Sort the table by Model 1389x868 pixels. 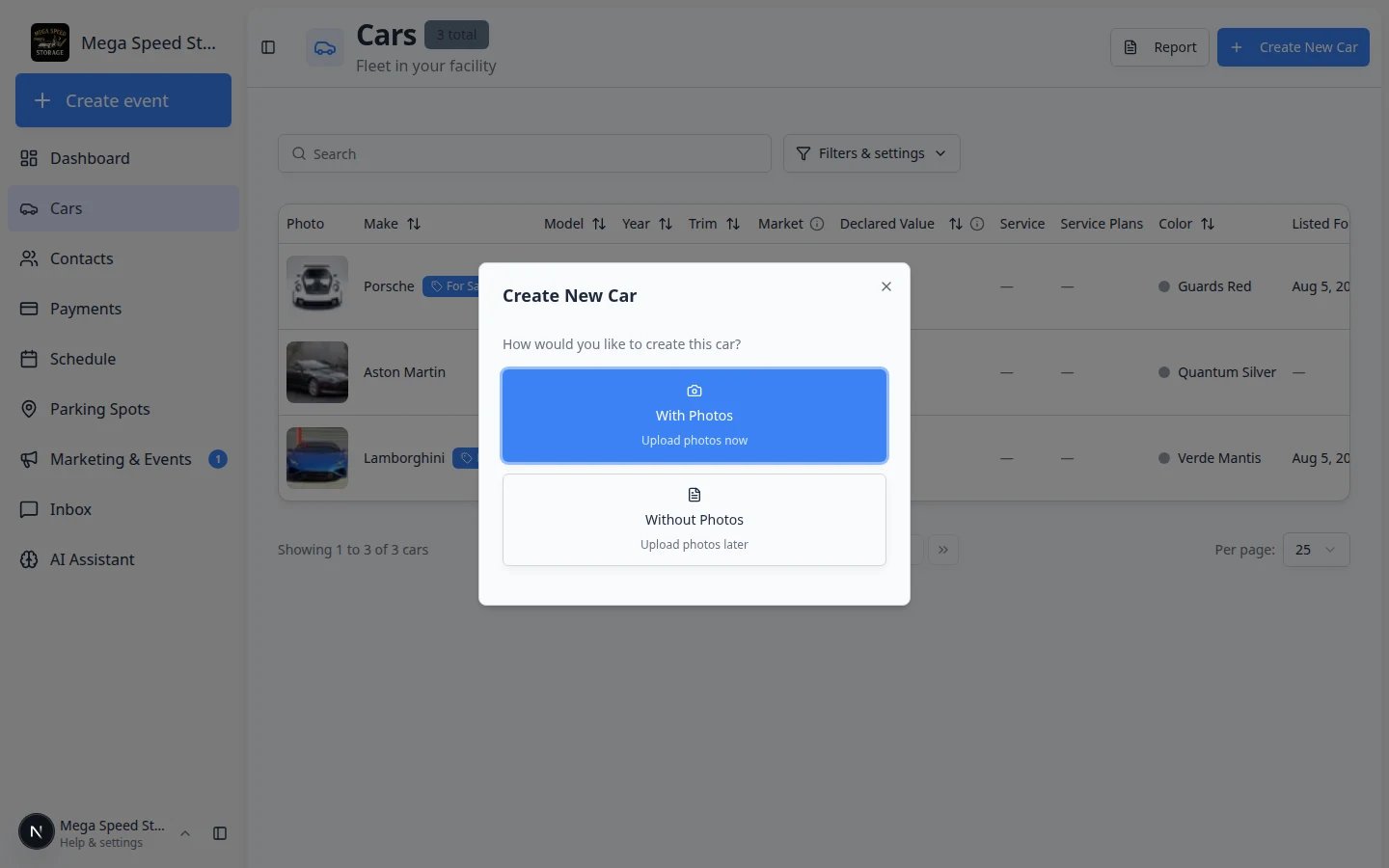[x=599, y=224]
